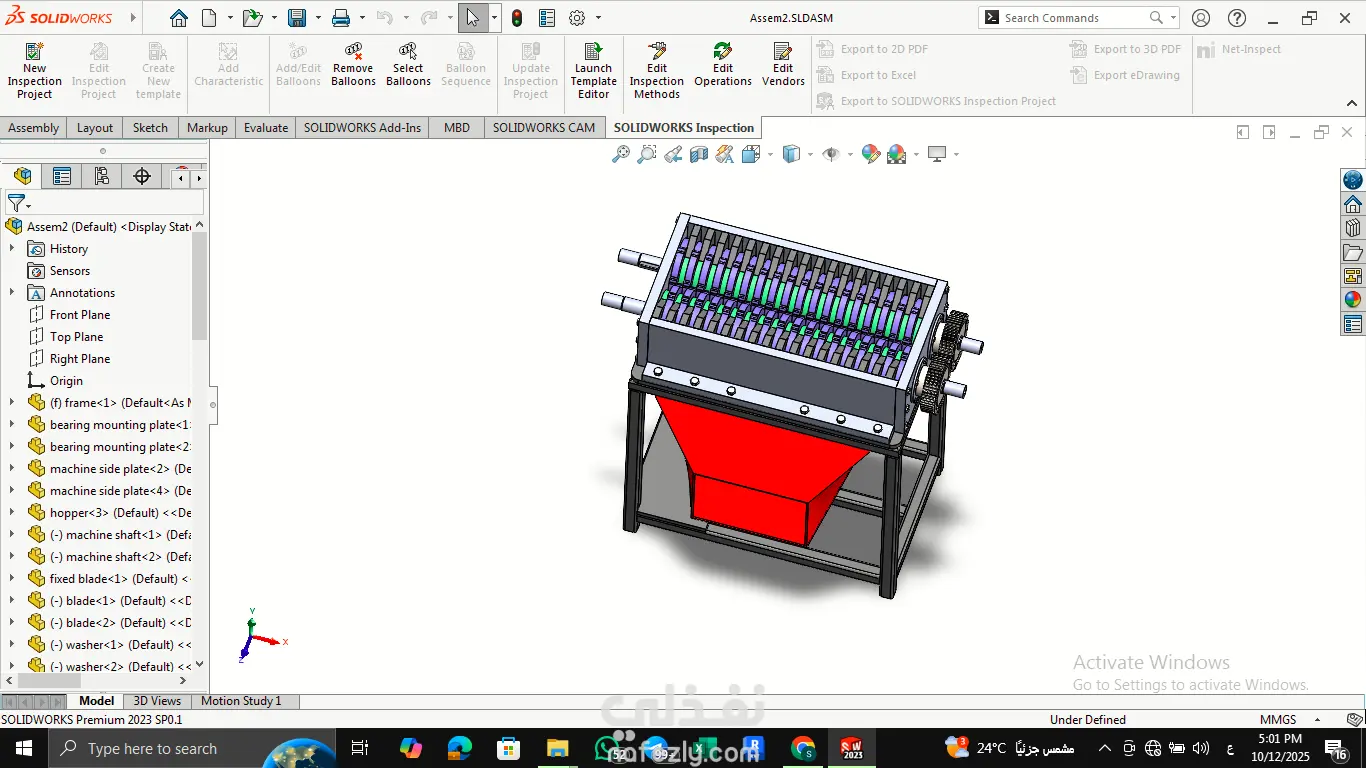Click the Select Balloons tool
Image resolution: width=1366 pixels, height=768 pixels.
pyautogui.click(x=408, y=64)
